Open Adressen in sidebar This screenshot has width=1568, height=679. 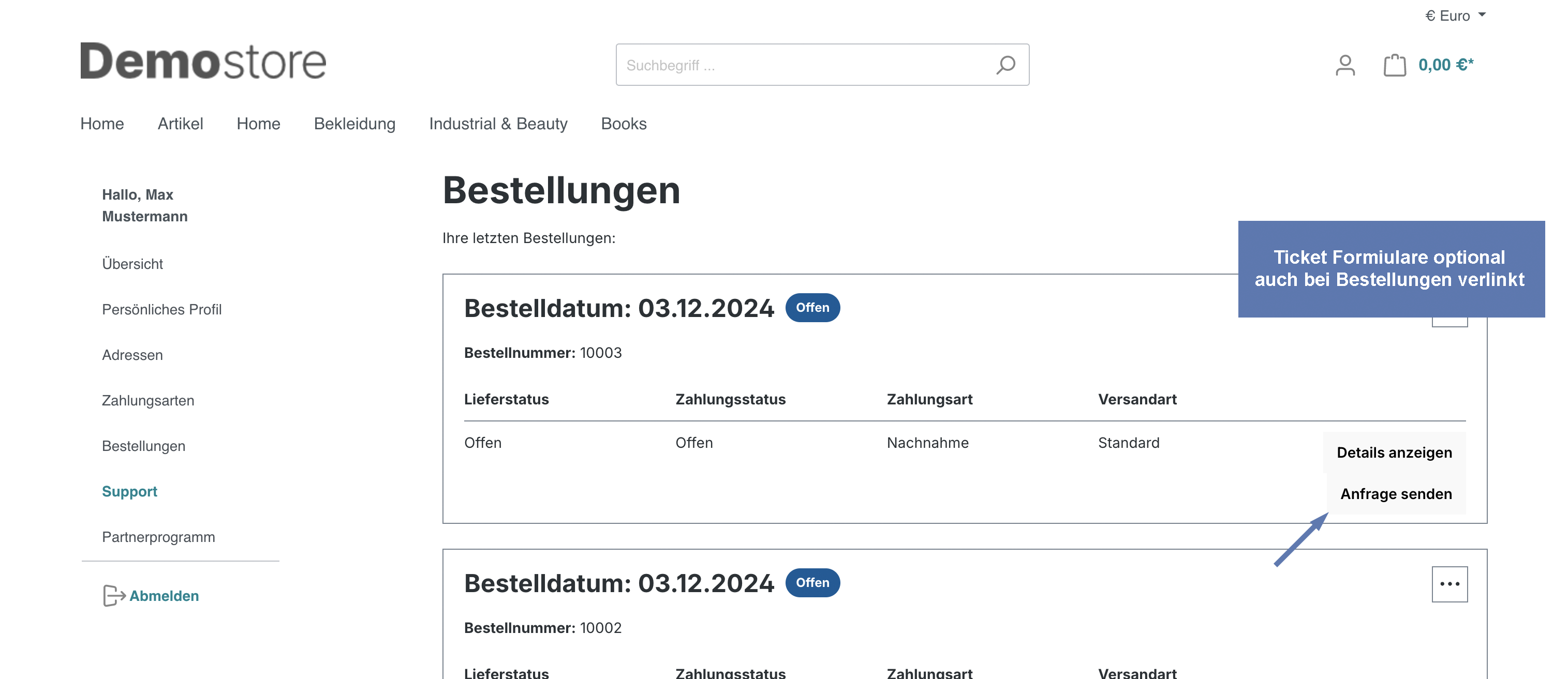click(132, 355)
